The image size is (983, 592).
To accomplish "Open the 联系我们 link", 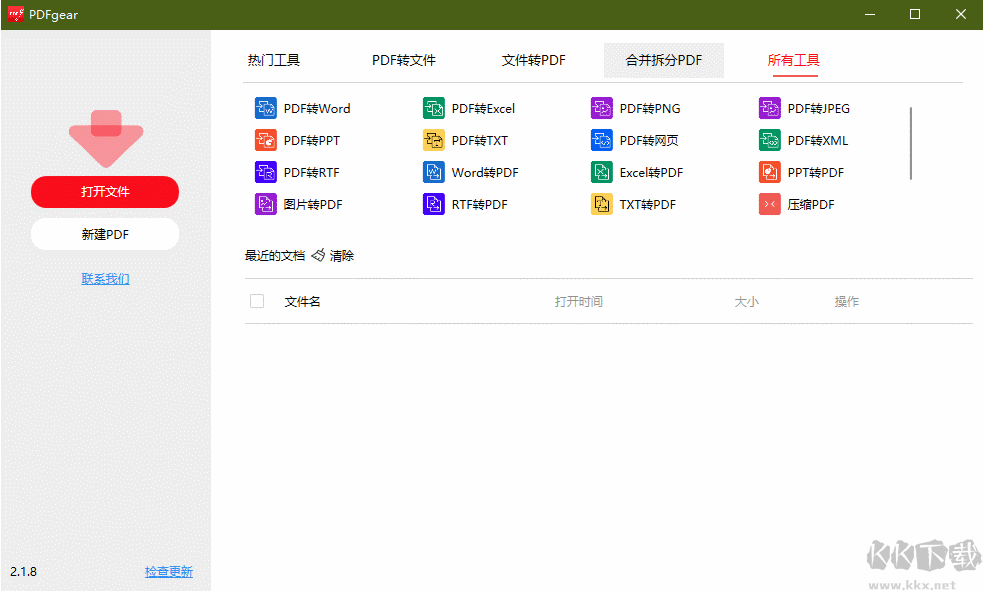I will (105, 278).
